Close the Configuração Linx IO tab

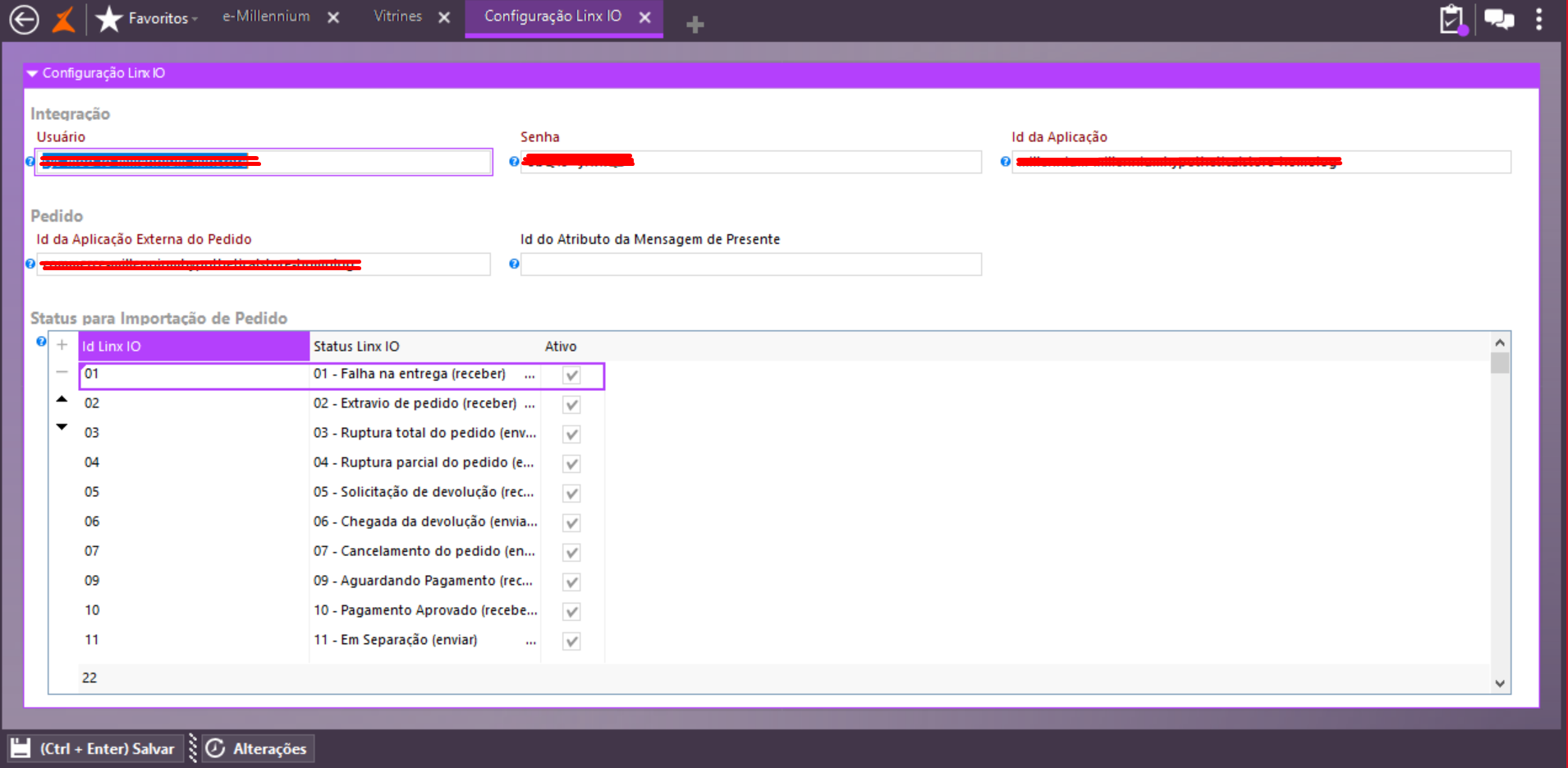click(645, 17)
